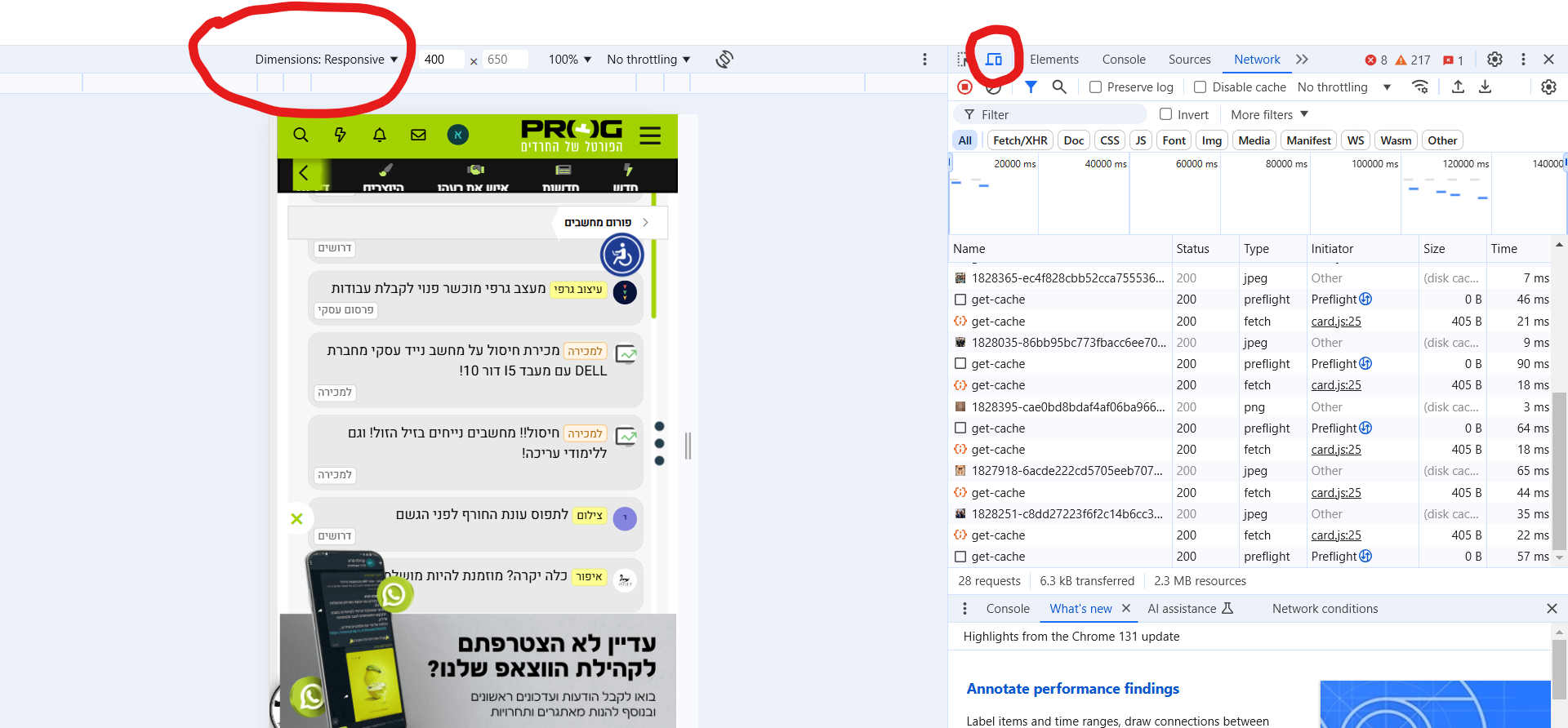Export the HAR file
Image resolution: width=1568 pixels, height=728 pixels.
tap(1486, 87)
